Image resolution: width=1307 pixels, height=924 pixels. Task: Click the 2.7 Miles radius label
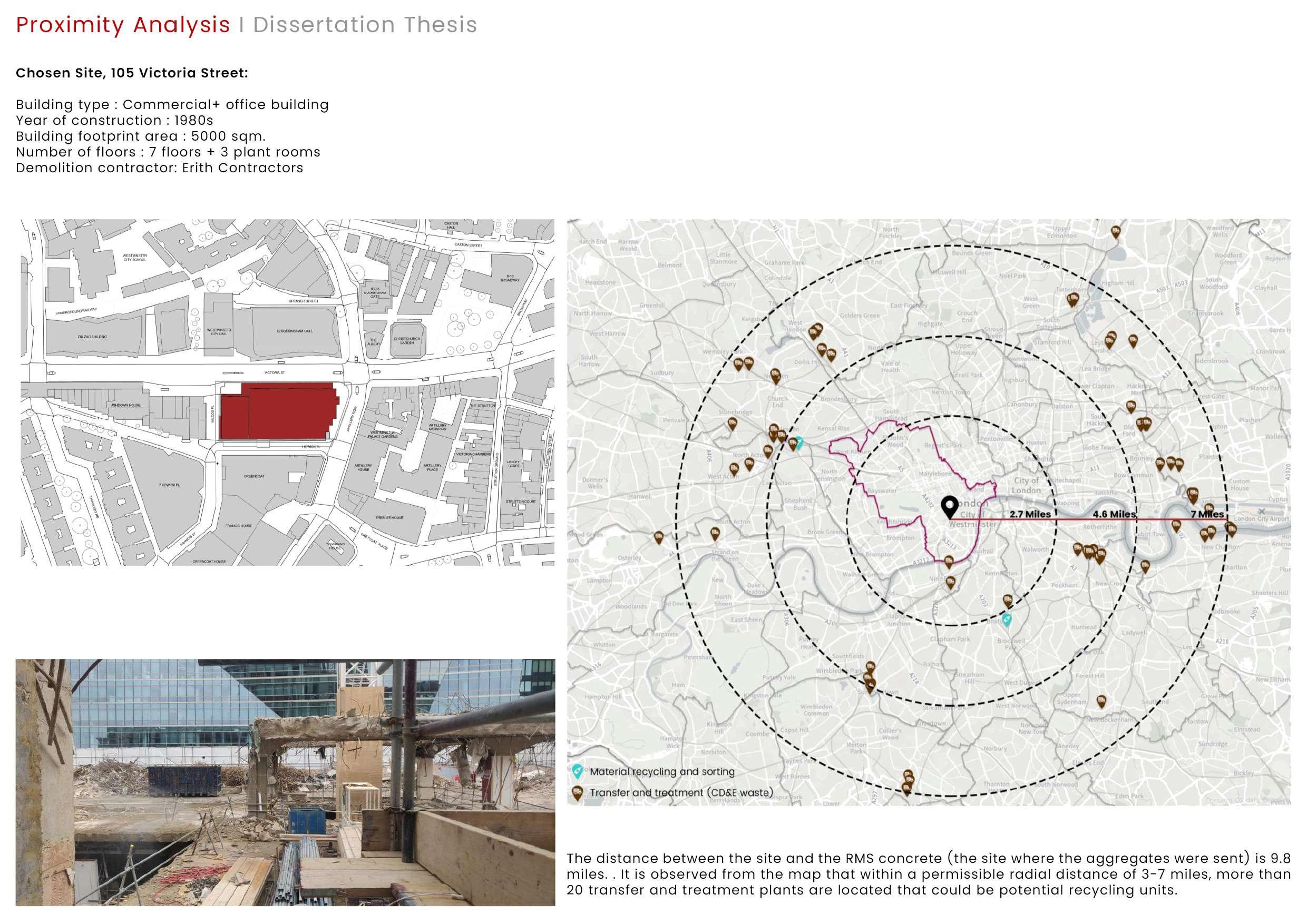coord(1030,514)
